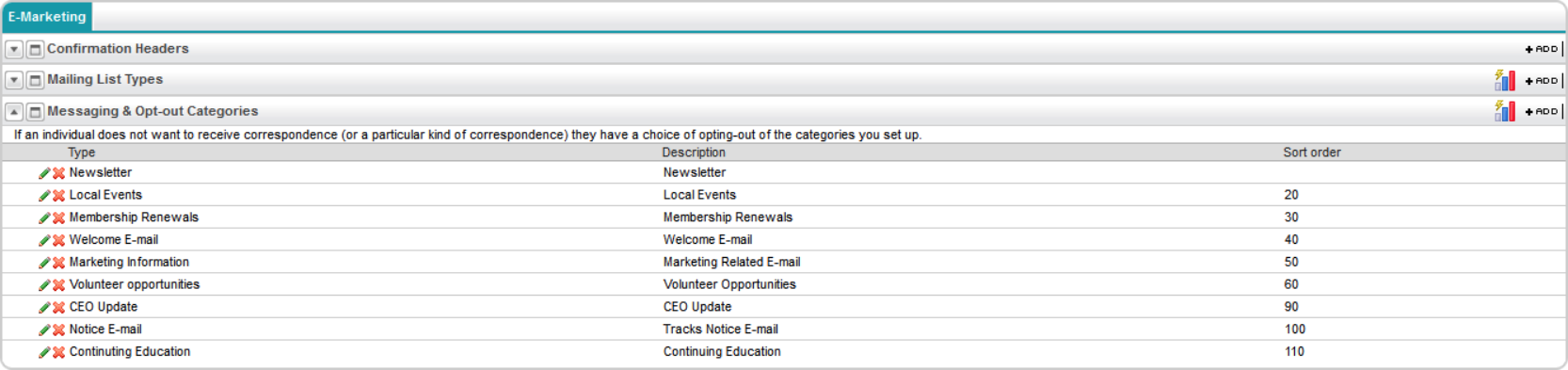The height and width of the screenshot is (370, 1568).
Task: Edit the Newsletter category with pencil icon
Action: [44, 173]
